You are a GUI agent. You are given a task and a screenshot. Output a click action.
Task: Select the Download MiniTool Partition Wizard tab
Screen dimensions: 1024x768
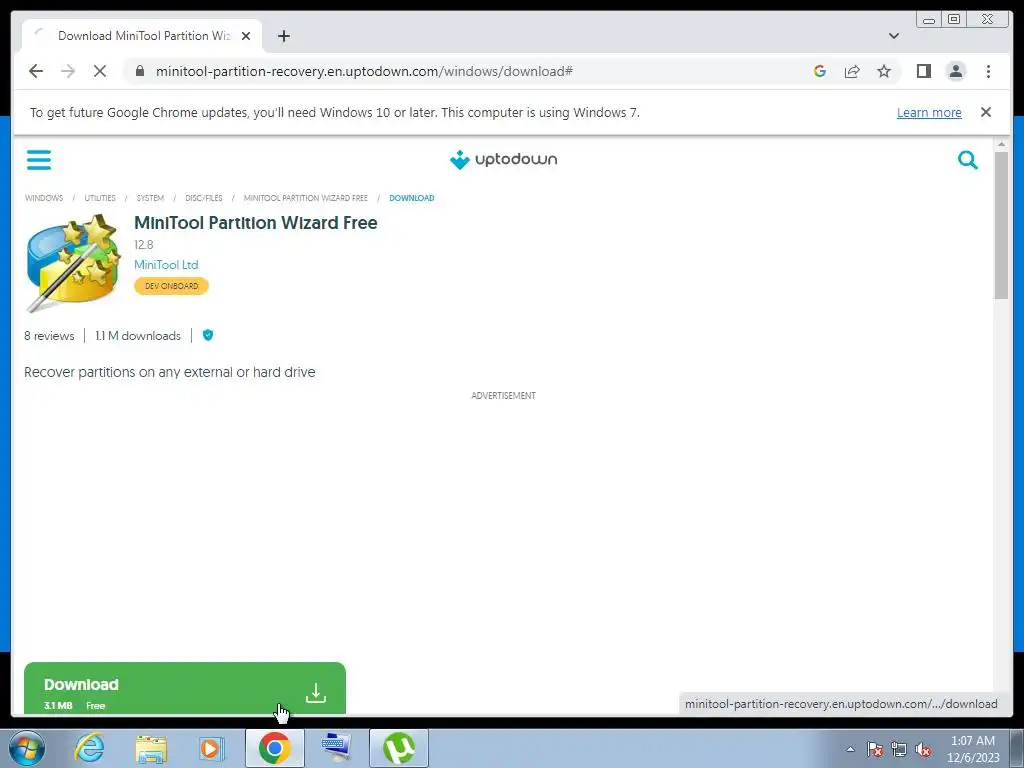(142, 36)
